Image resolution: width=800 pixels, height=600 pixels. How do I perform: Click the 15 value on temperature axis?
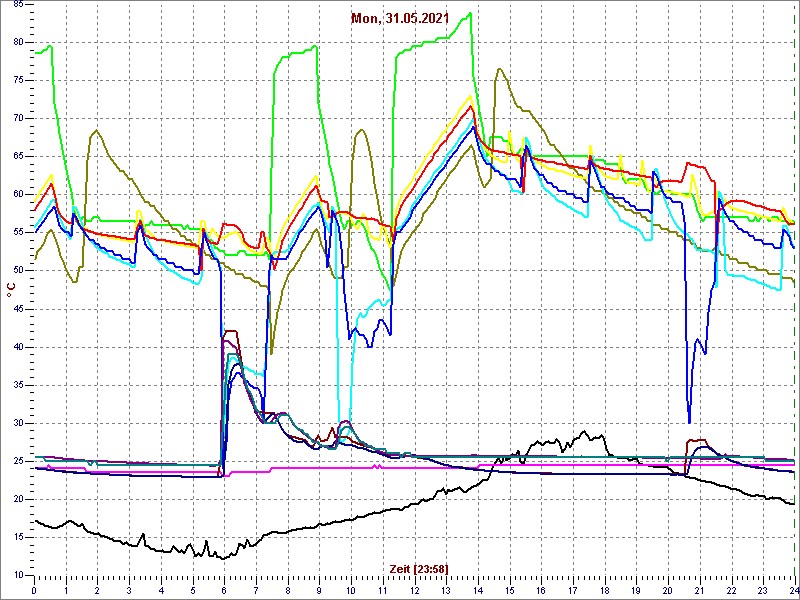(19, 537)
